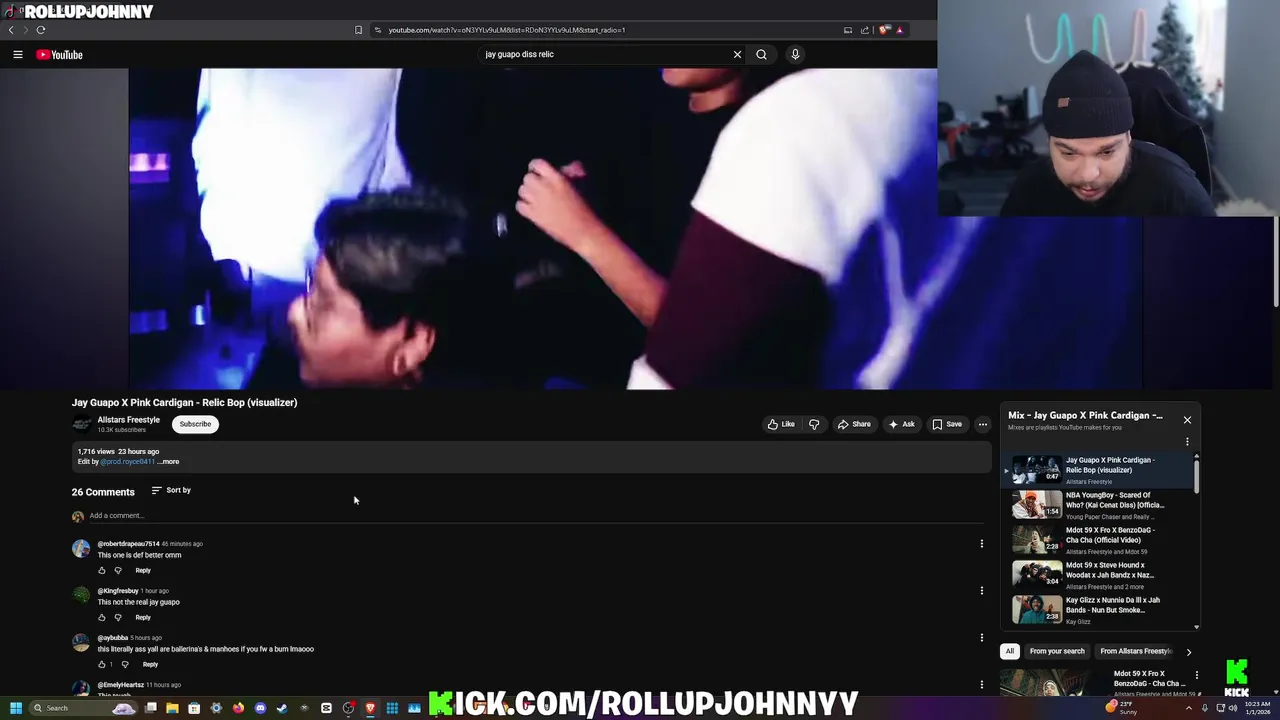This screenshot has width=1280, height=720.
Task: Start voice search with microphone icon
Action: point(795,55)
